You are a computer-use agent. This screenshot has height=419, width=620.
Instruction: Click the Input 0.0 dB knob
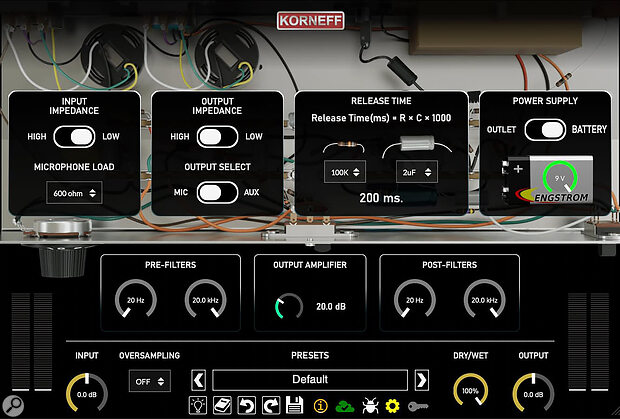87,393
